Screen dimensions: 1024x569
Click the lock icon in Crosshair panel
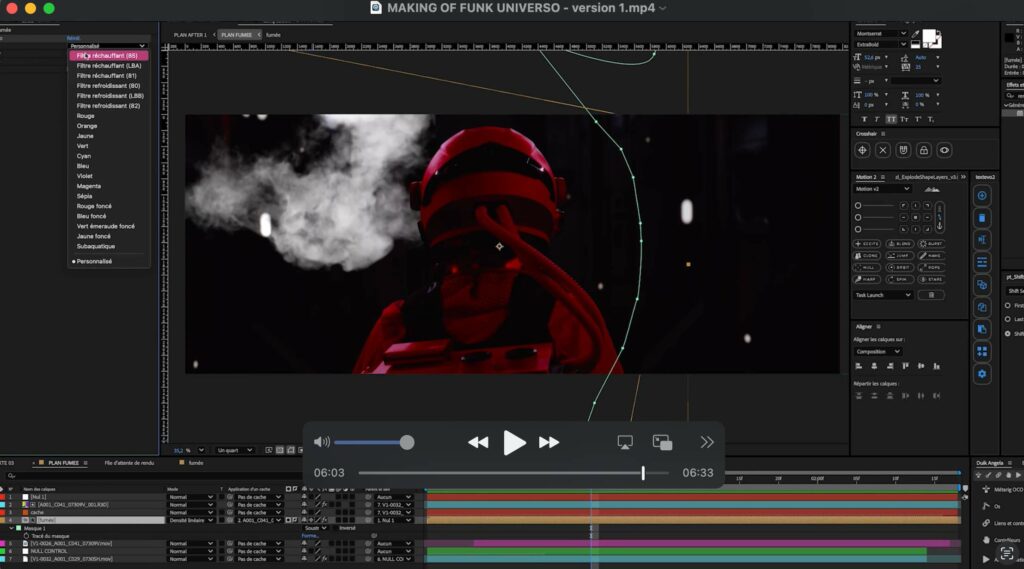(923, 150)
